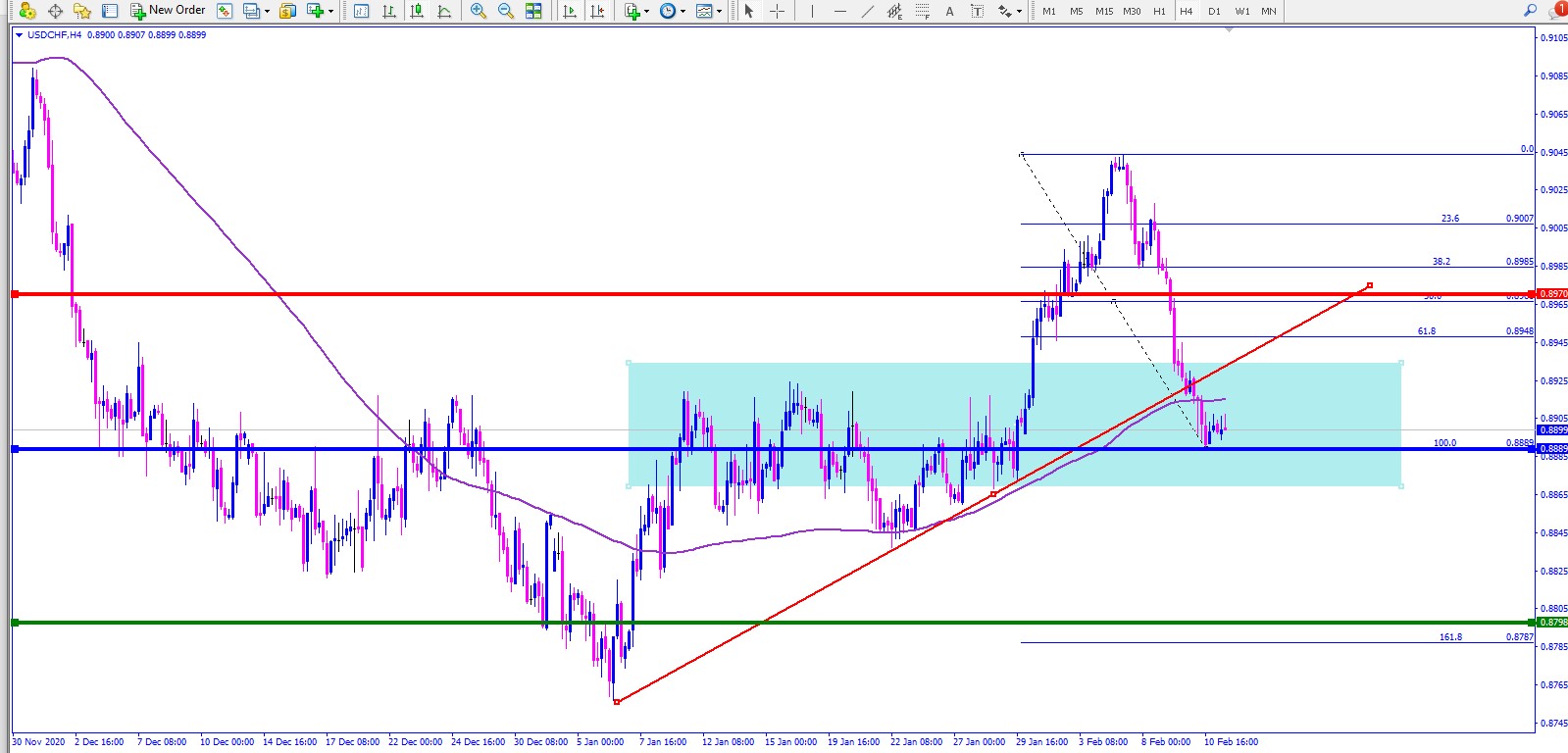Switch timeframe to M5

[1077, 11]
